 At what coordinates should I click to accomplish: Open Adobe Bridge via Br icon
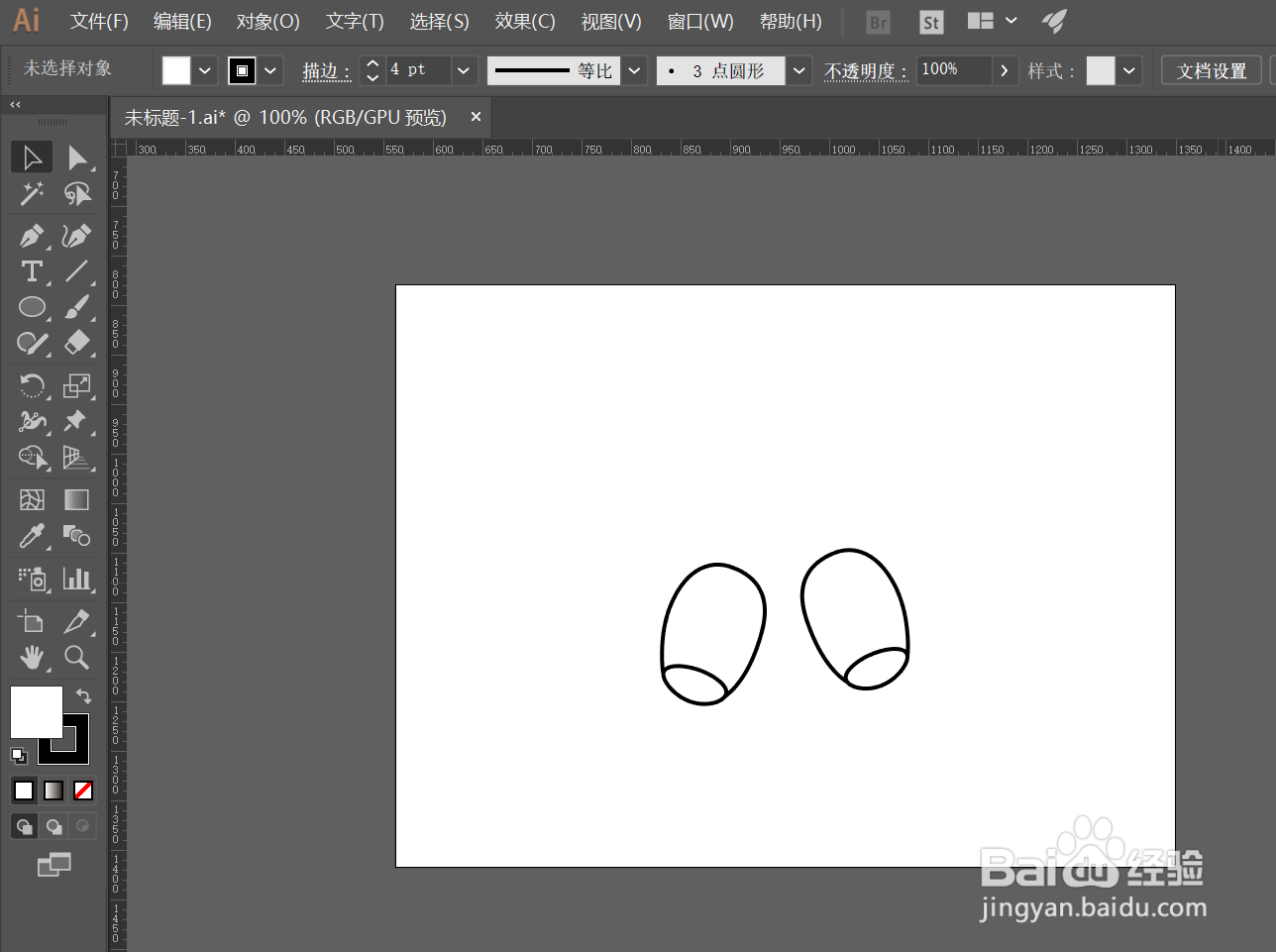point(878,22)
